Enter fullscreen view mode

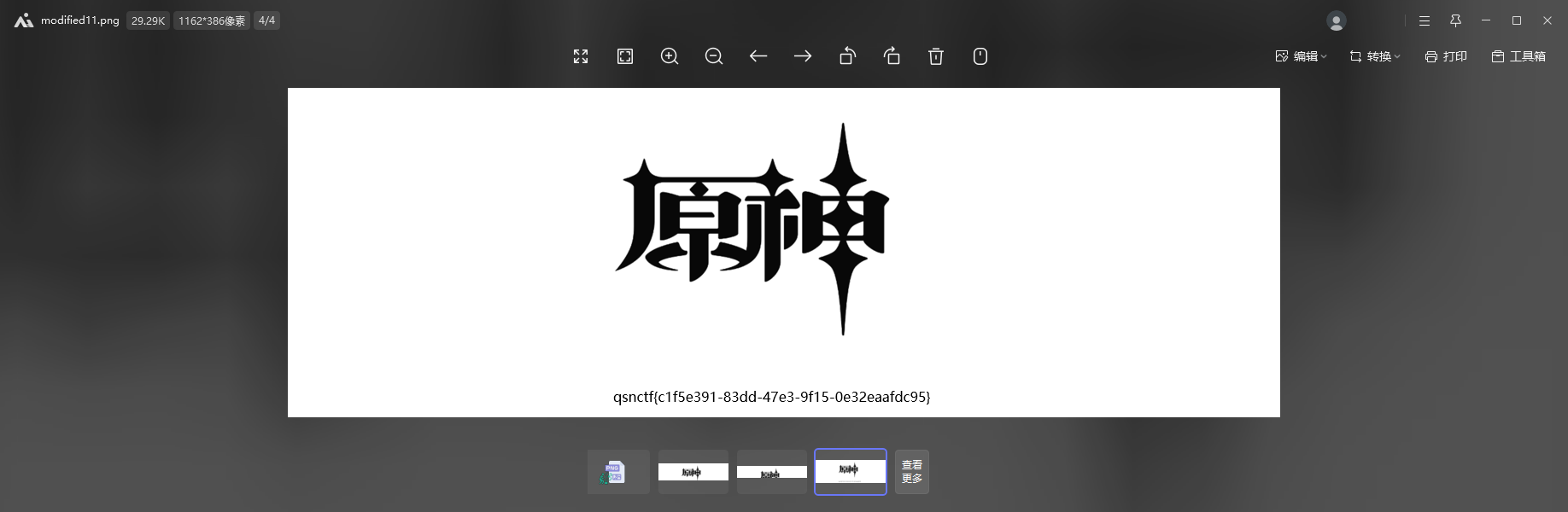point(581,56)
